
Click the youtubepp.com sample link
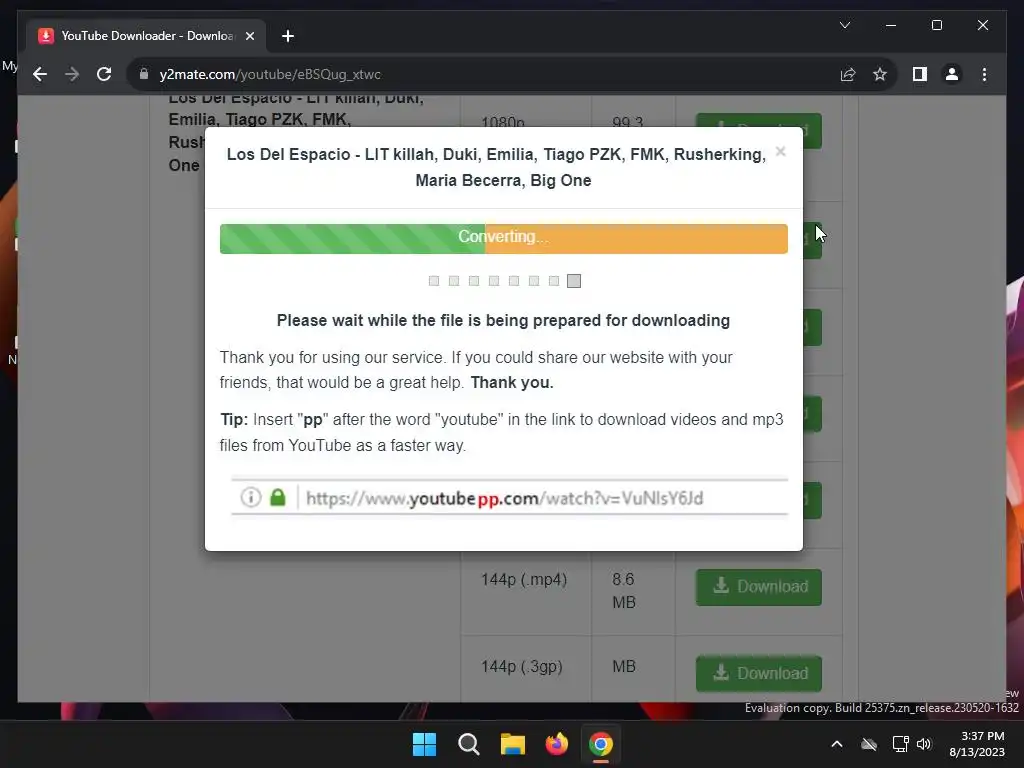pos(504,498)
